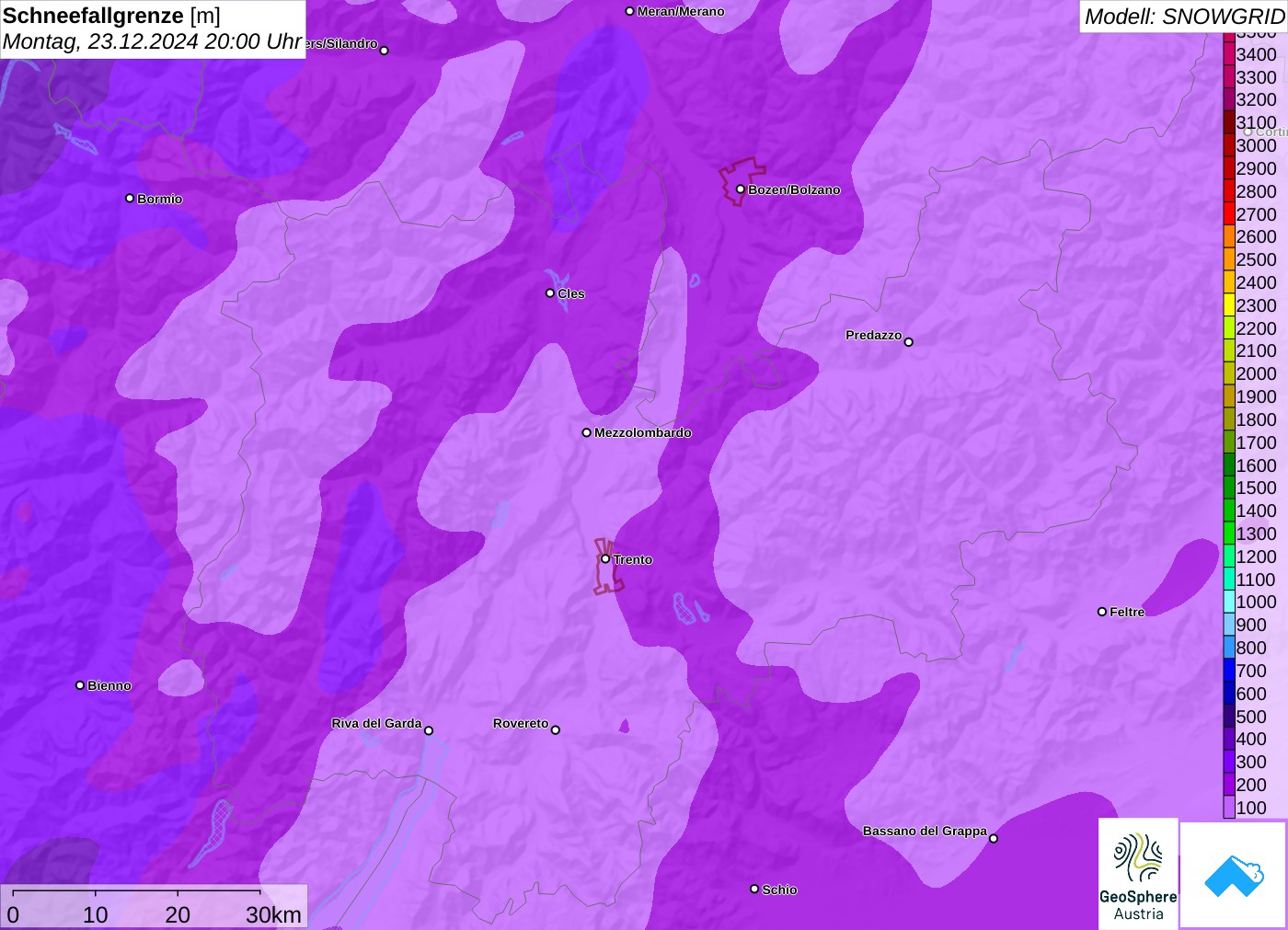Select the 100 m violet legend swatch
Screen dimensions: 1288x930
pyautogui.click(x=1229, y=808)
